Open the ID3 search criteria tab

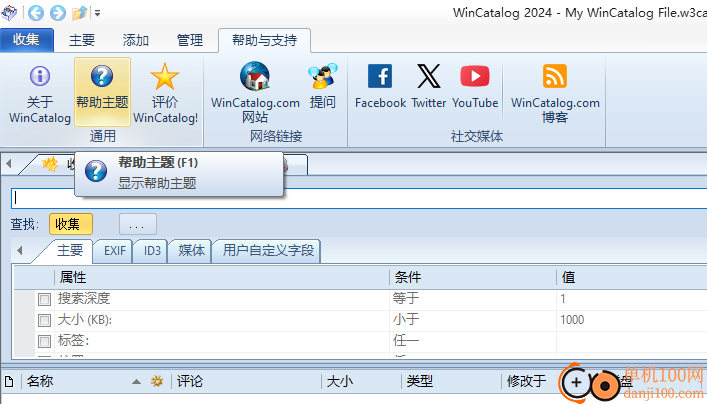click(x=152, y=251)
